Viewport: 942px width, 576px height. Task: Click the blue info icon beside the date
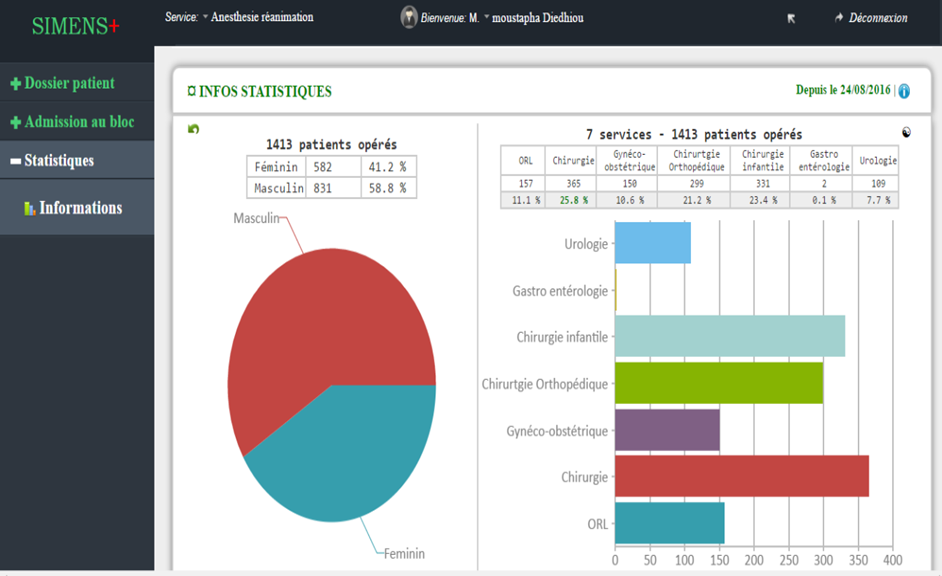(904, 91)
